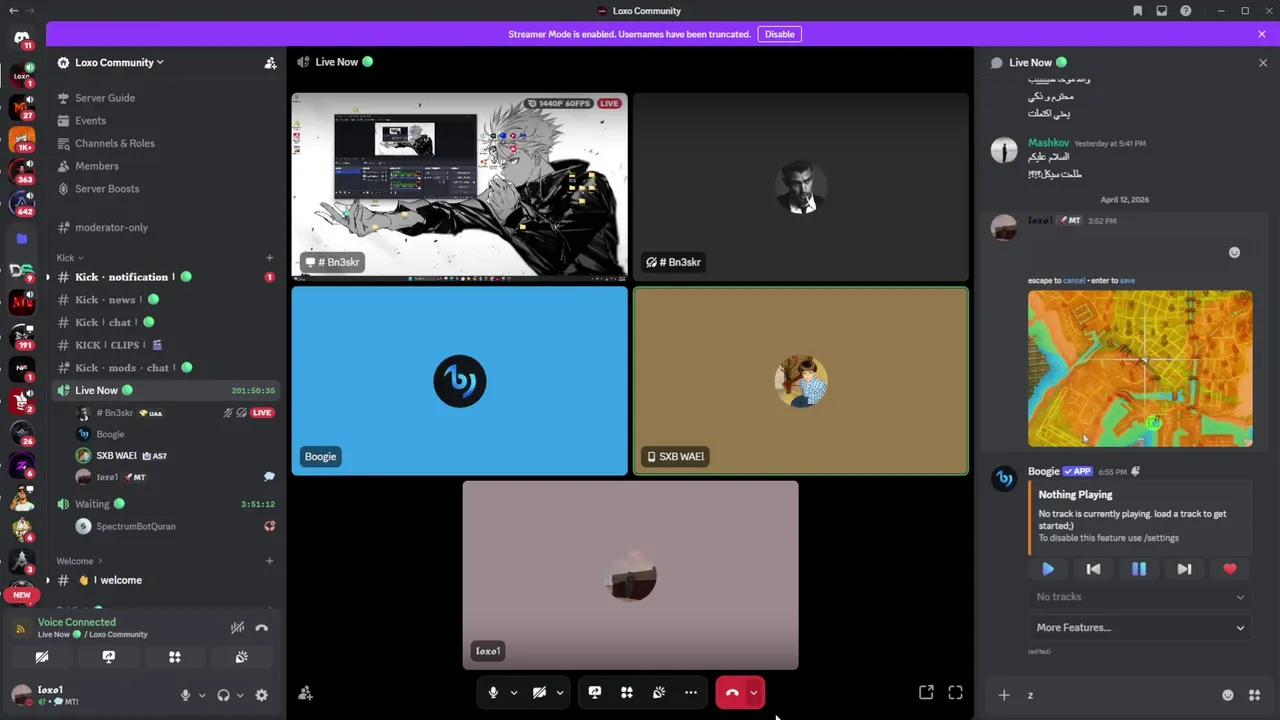This screenshot has width=1280, height=720.
Task: Toggle camera in the Voice Connected panel
Action: click(42, 657)
